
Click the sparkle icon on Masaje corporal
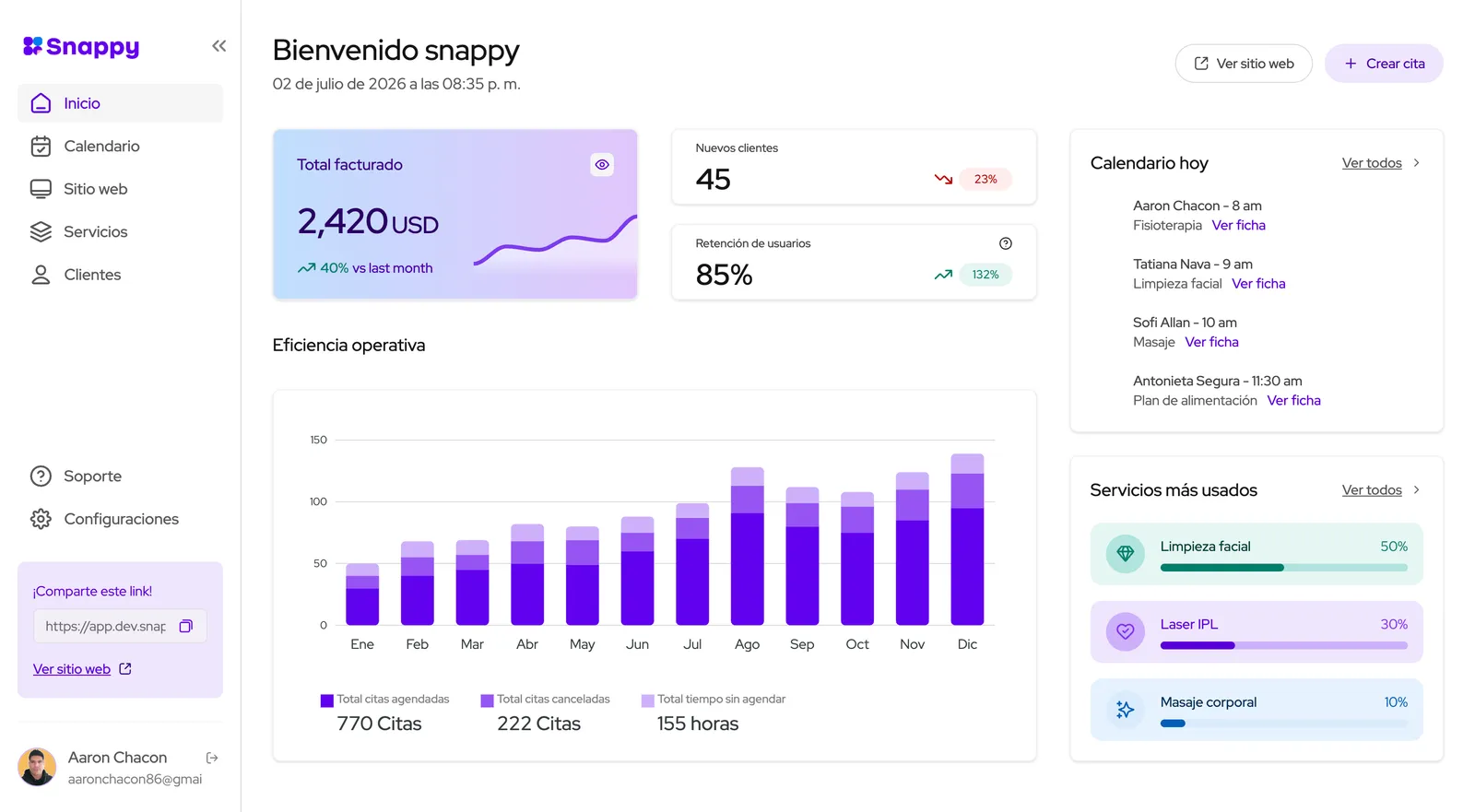pos(1125,710)
